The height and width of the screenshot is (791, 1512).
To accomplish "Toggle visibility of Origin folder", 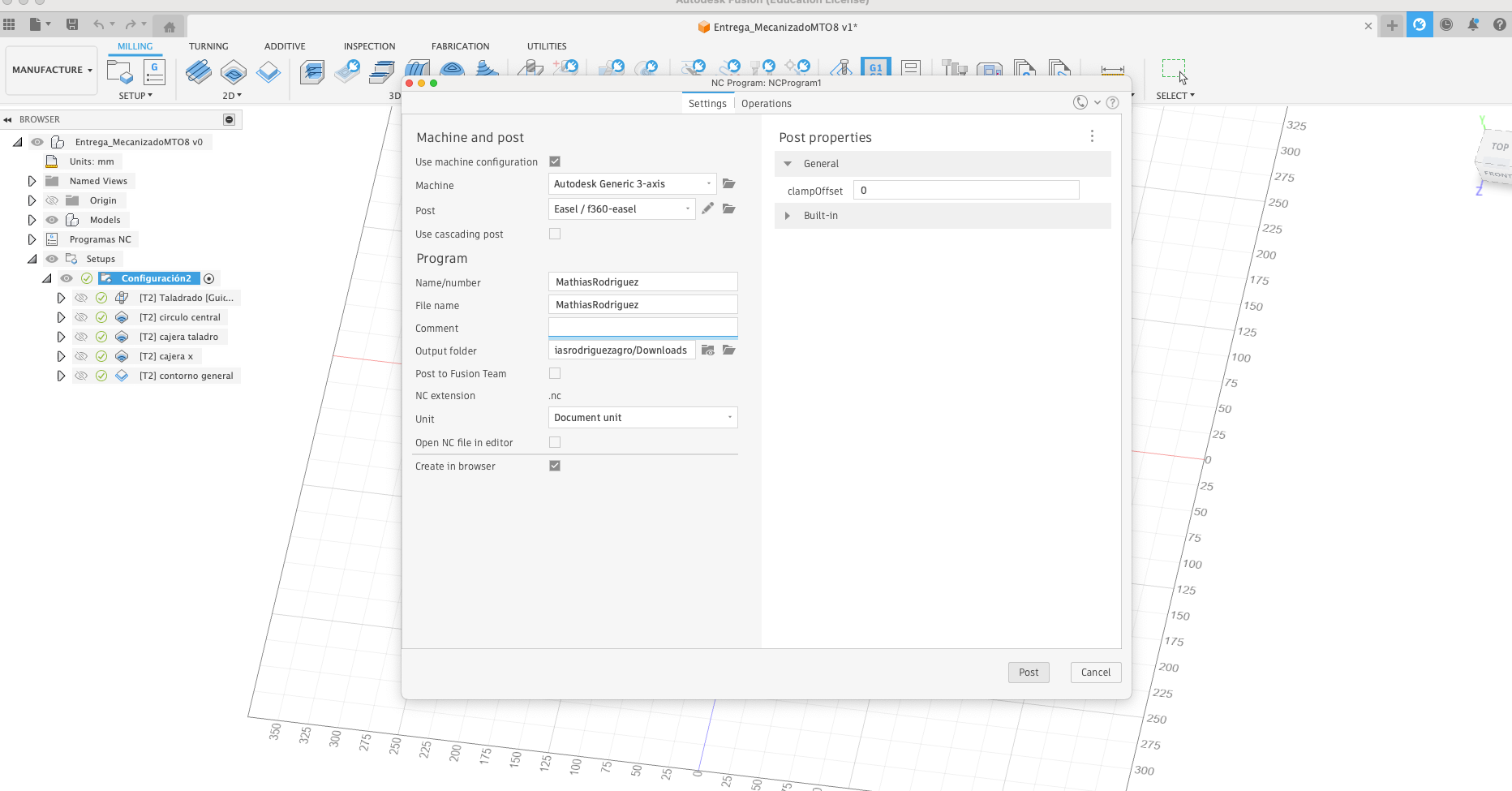I will (52, 200).
